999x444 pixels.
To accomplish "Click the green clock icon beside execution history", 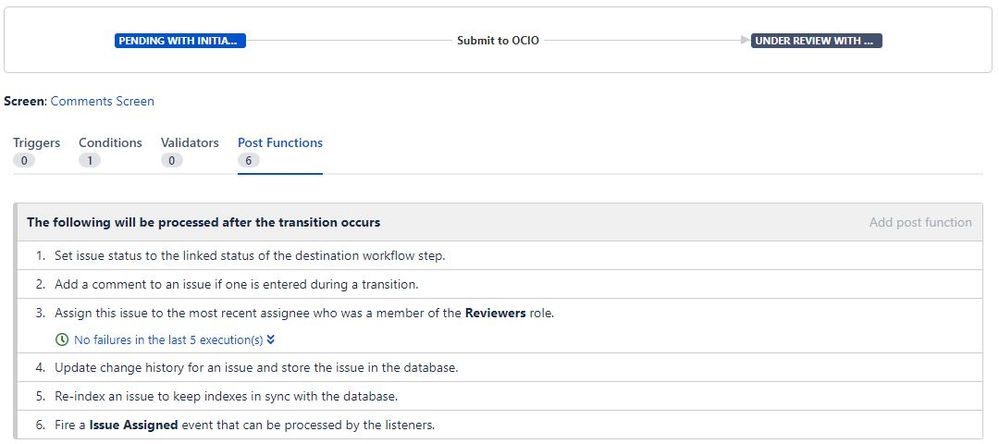I will click(x=62, y=340).
